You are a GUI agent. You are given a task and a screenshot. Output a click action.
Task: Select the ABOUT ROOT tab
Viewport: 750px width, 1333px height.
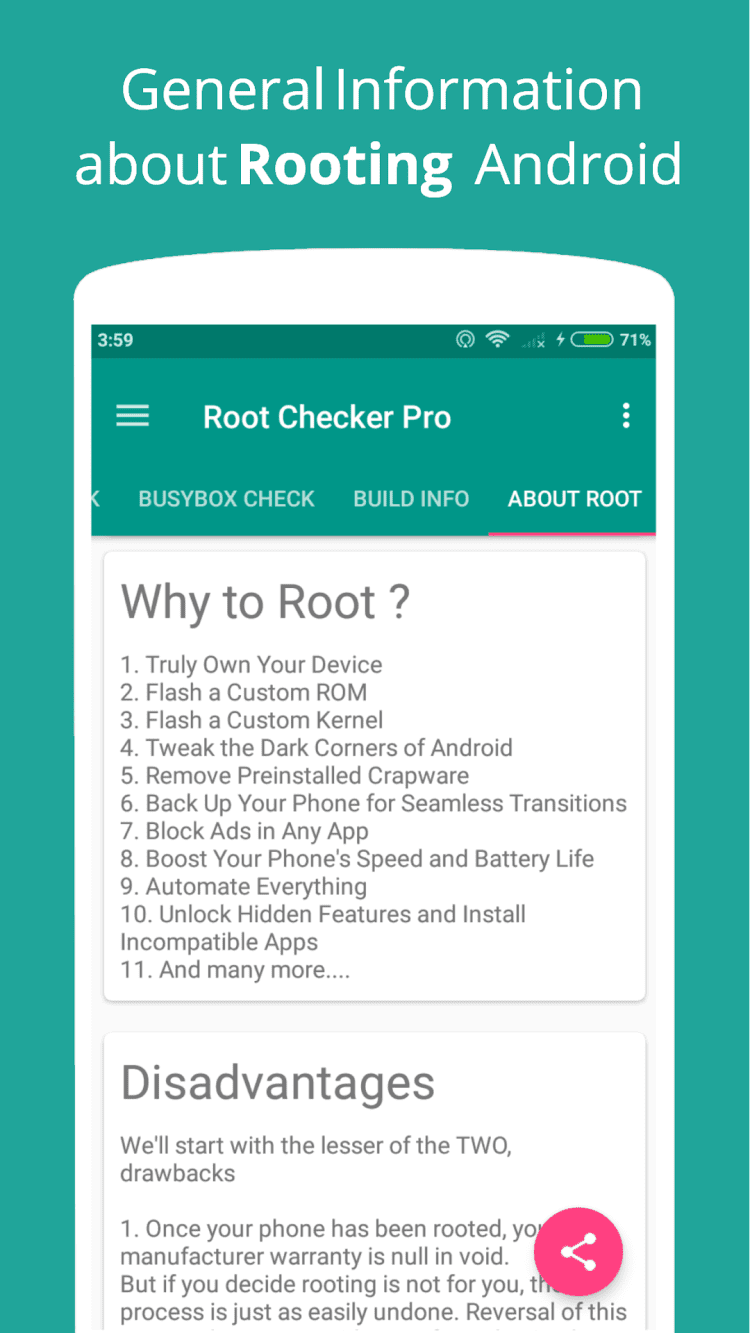(574, 499)
